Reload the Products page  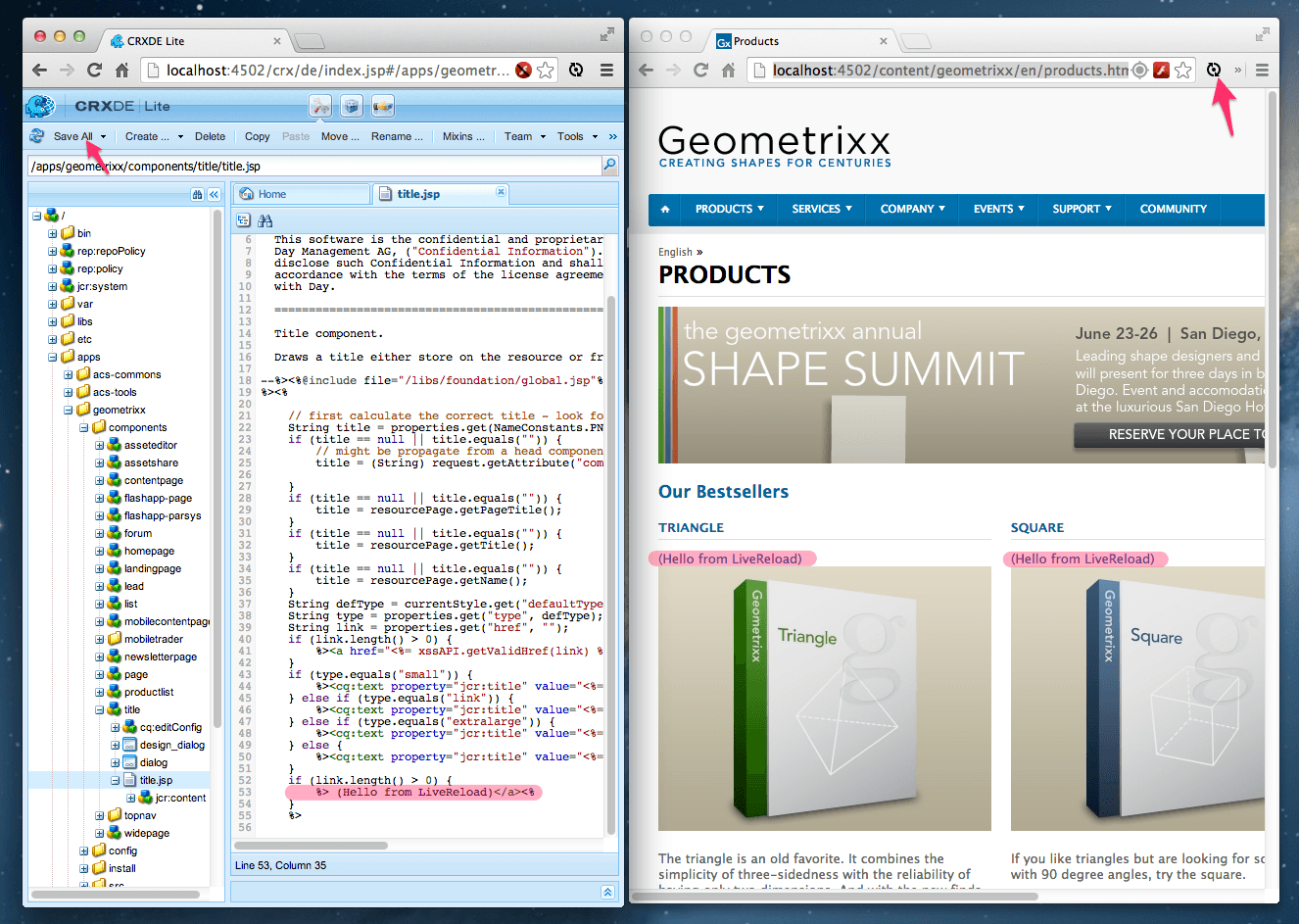click(700, 70)
